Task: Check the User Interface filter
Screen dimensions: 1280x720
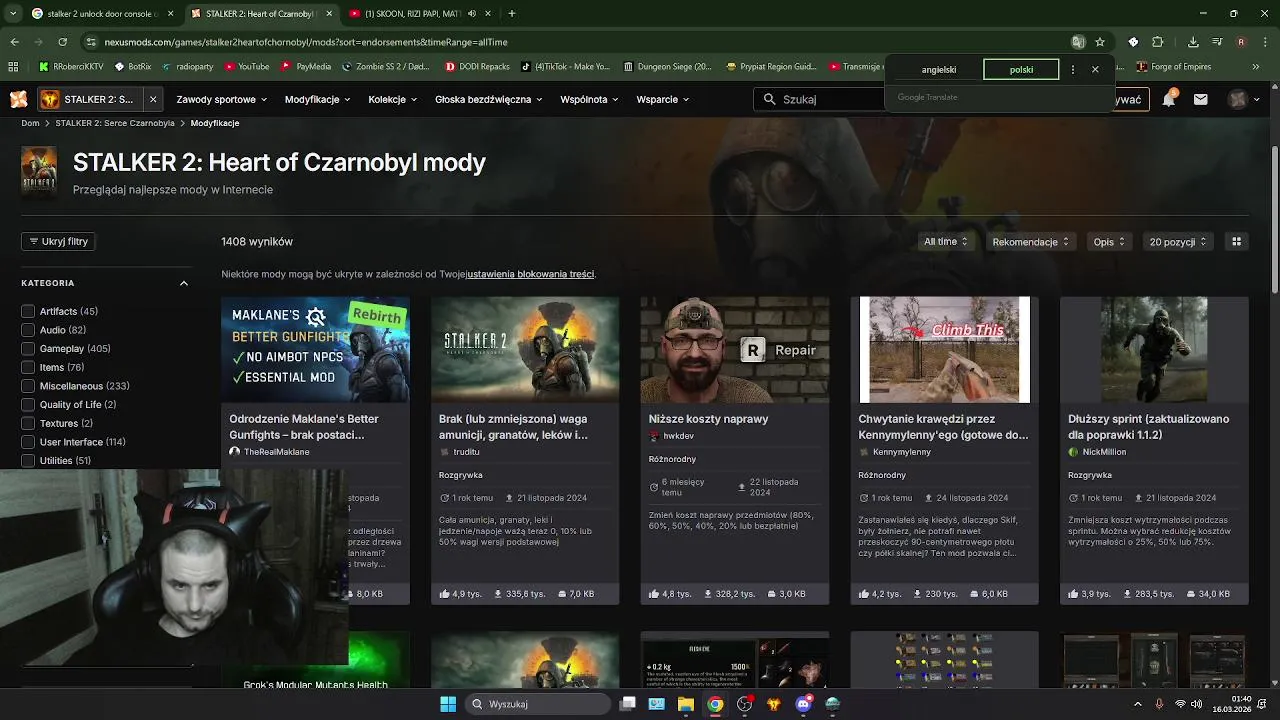Action: (28, 442)
